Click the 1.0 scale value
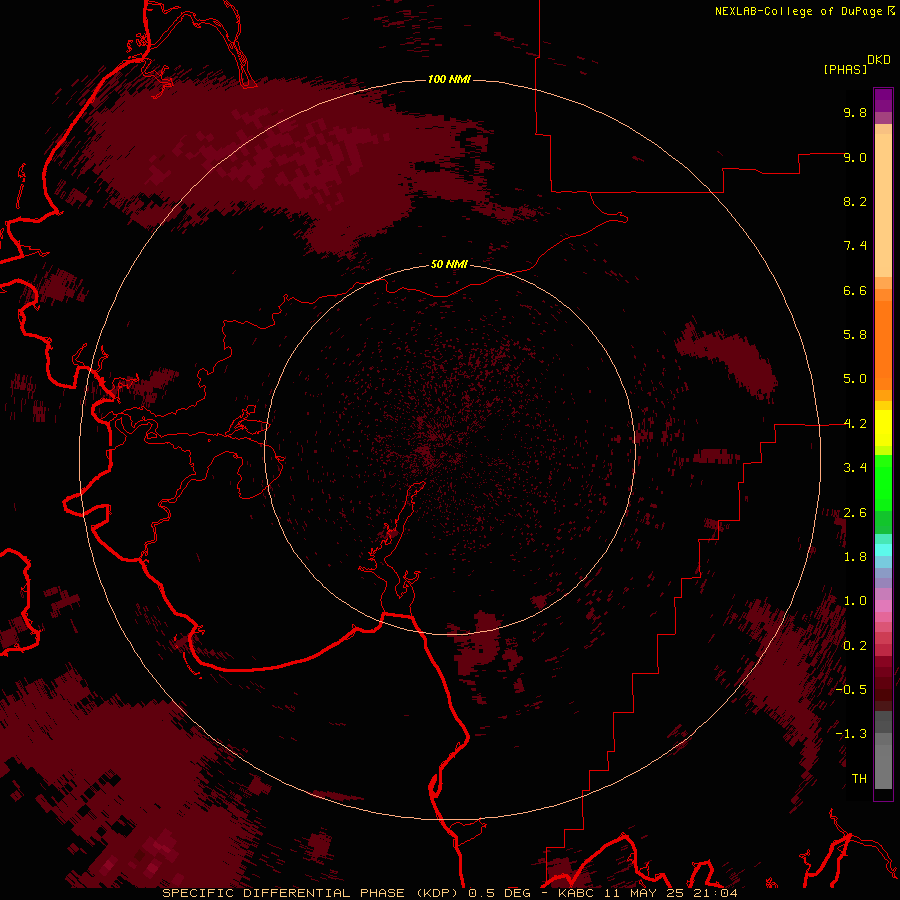The image size is (900, 900). [855, 601]
